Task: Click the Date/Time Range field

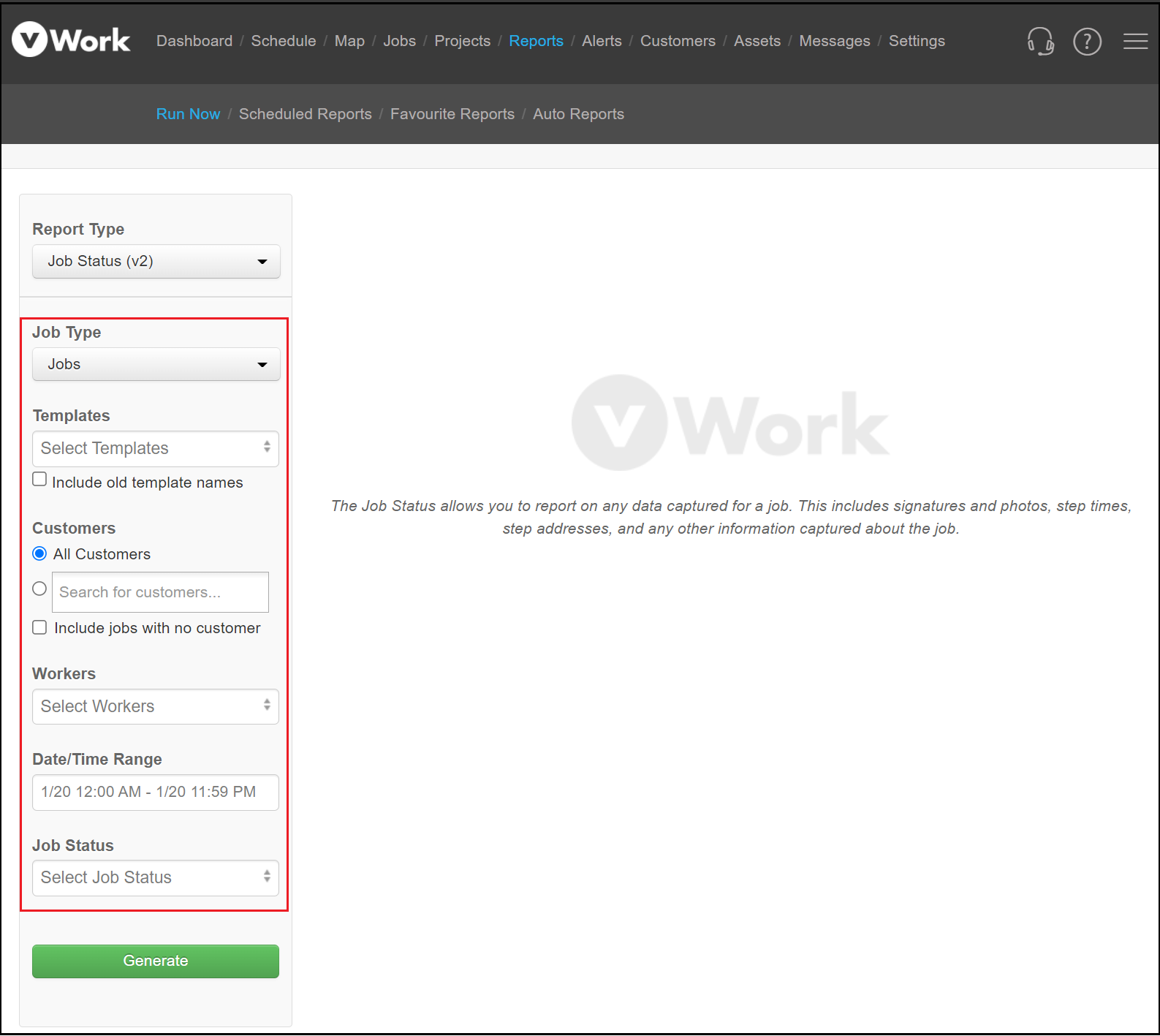Action: 156,793
